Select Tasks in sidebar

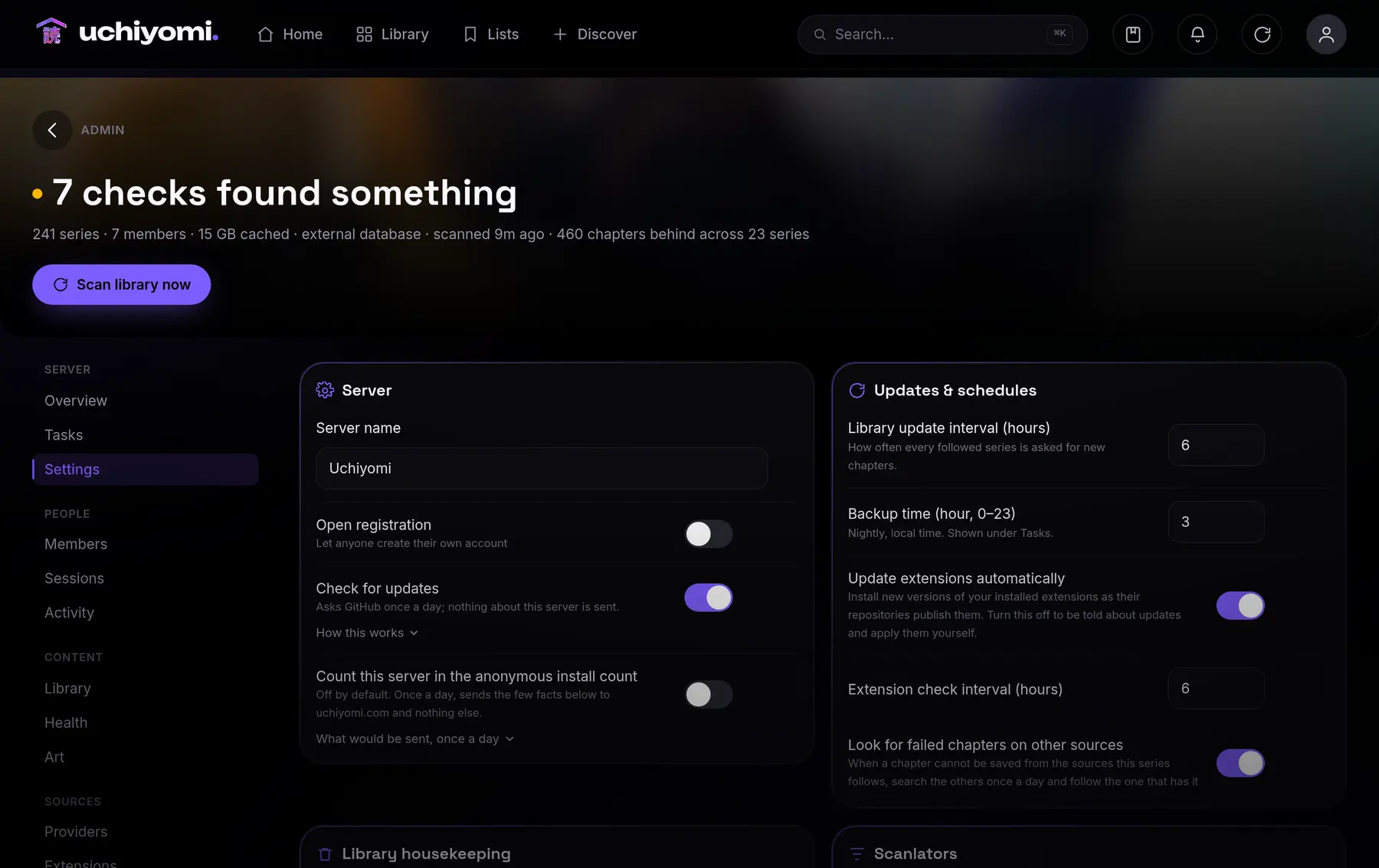pyautogui.click(x=145, y=435)
